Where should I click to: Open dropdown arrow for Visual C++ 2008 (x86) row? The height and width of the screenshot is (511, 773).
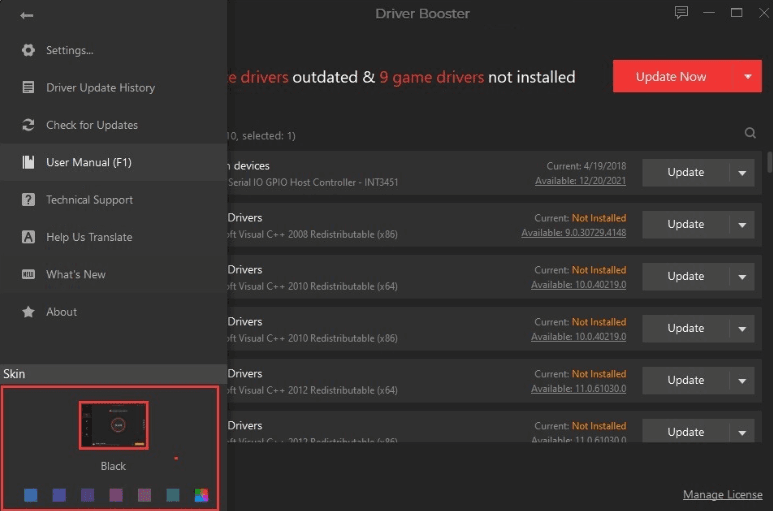(x=742, y=225)
